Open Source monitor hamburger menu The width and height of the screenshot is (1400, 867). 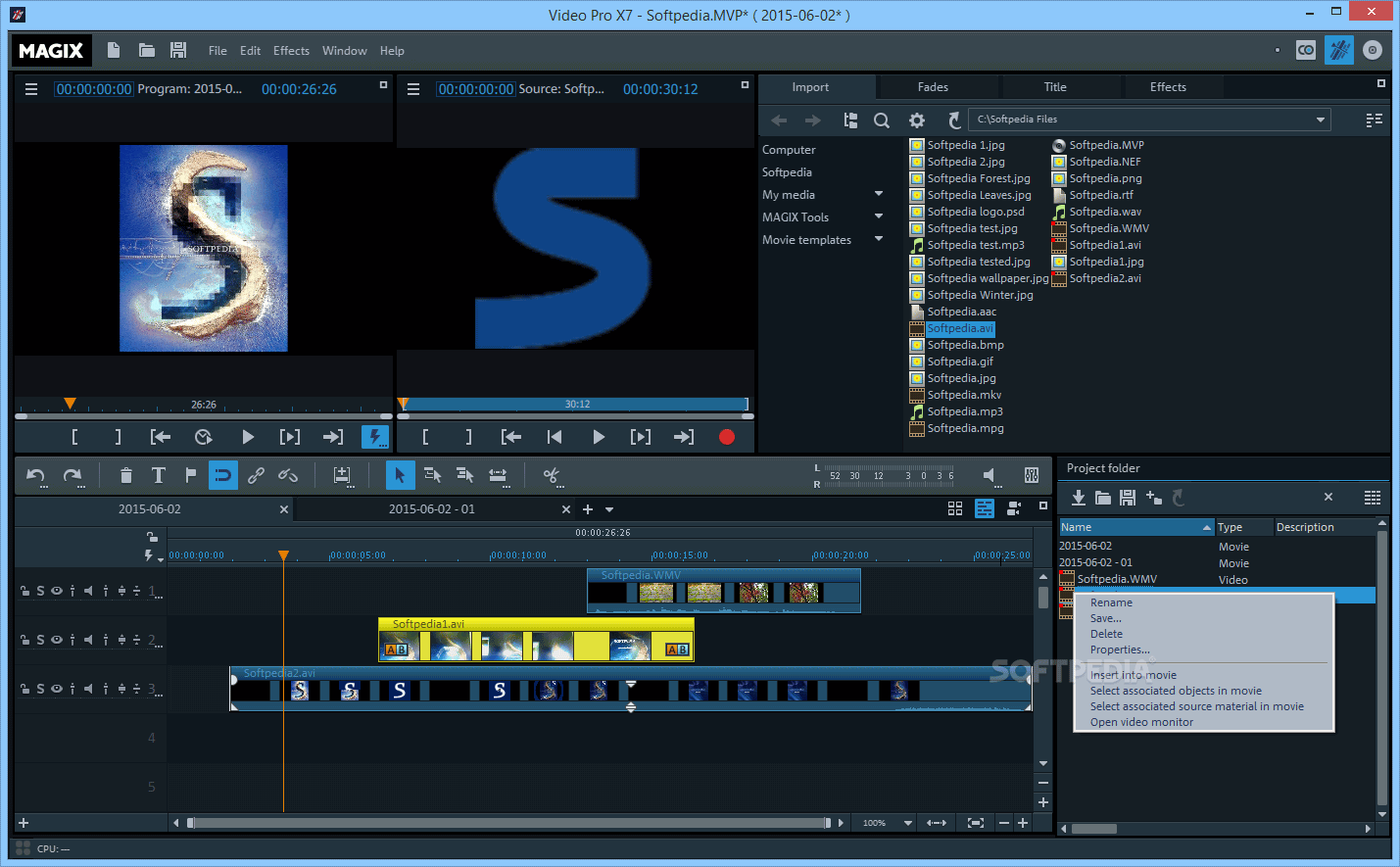(x=413, y=89)
